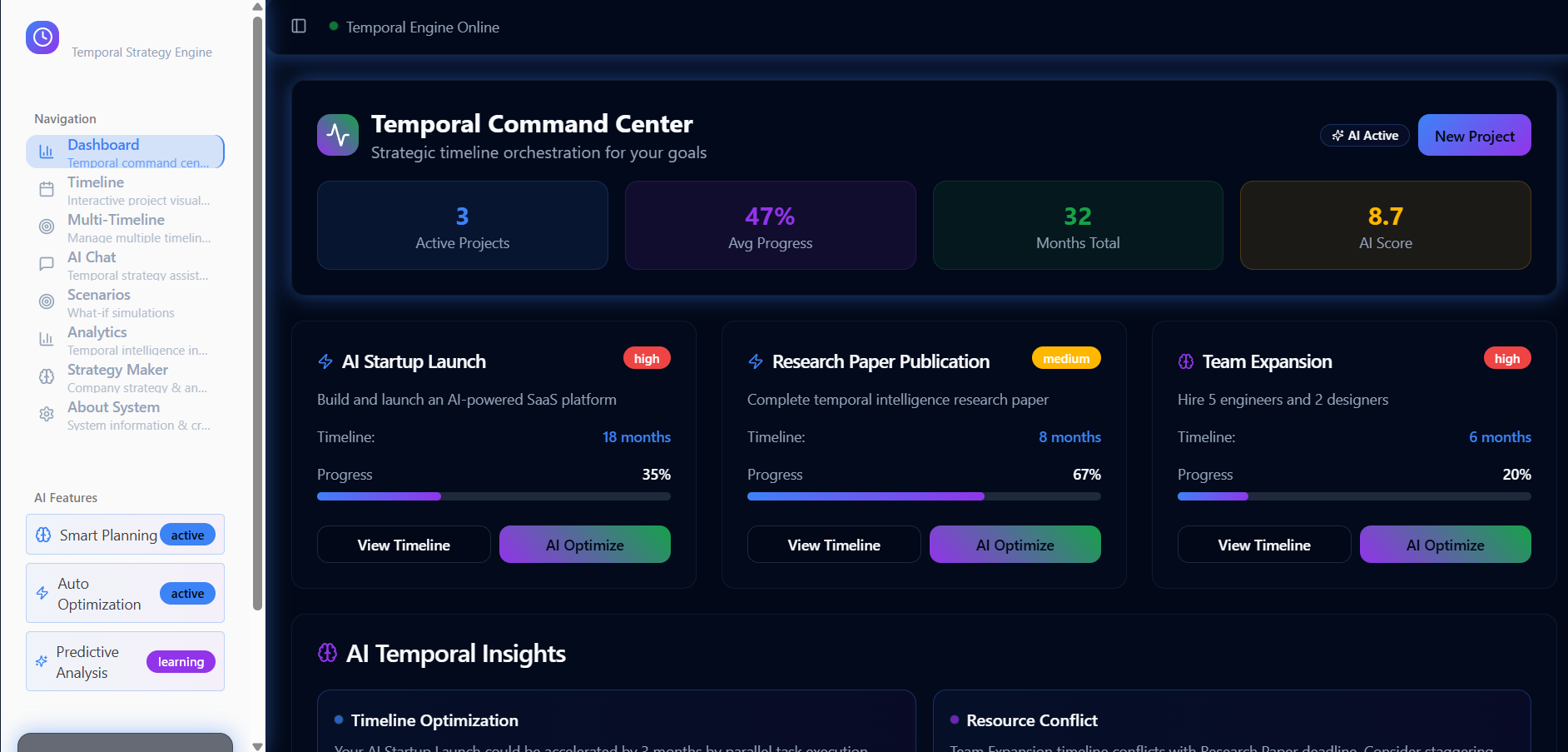
Task: View Timeline for AI Startup Launch
Action: point(404,545)
